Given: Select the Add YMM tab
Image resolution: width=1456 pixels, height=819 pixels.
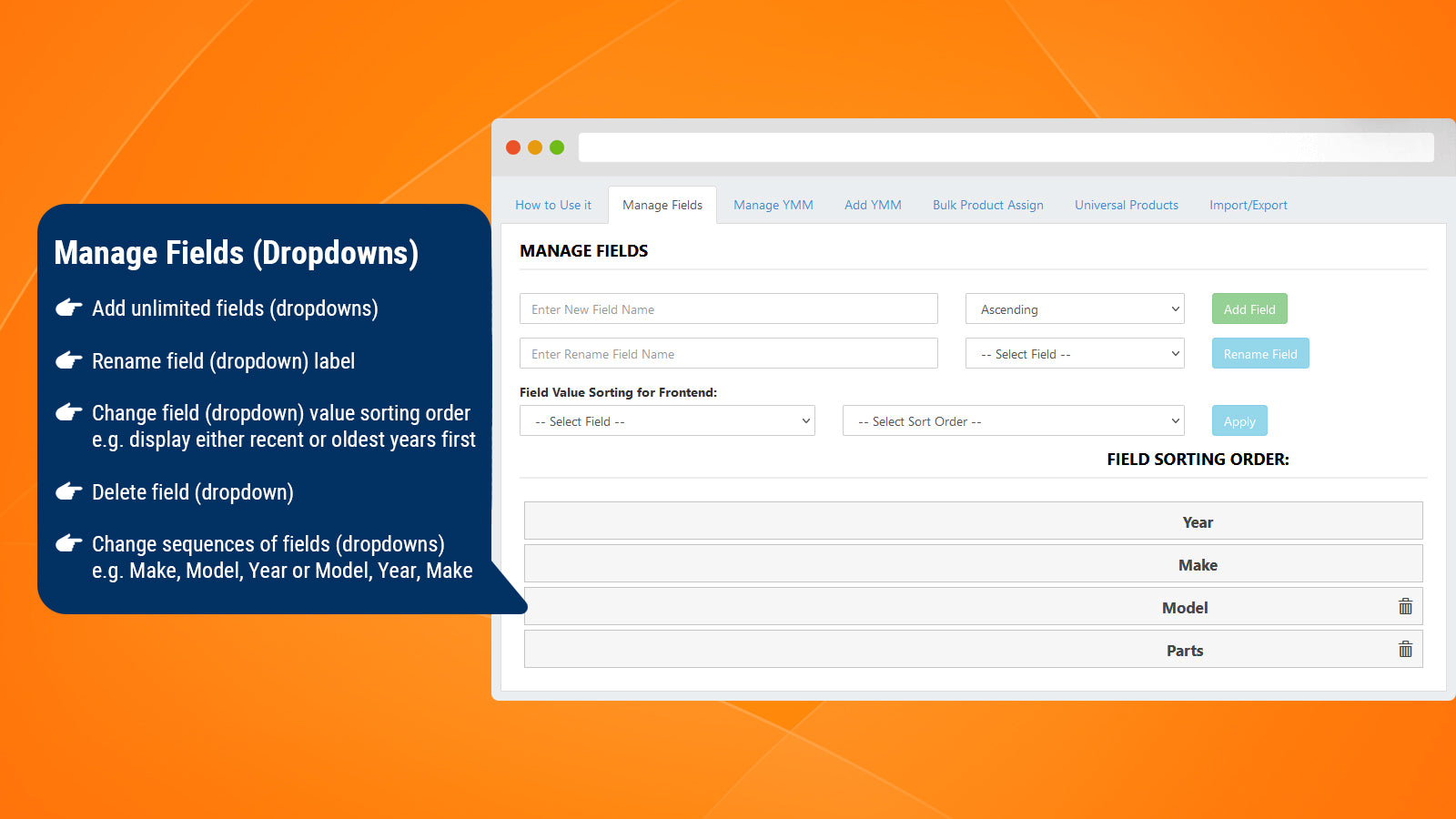Looking at the screenshot, I should [872, 205].
